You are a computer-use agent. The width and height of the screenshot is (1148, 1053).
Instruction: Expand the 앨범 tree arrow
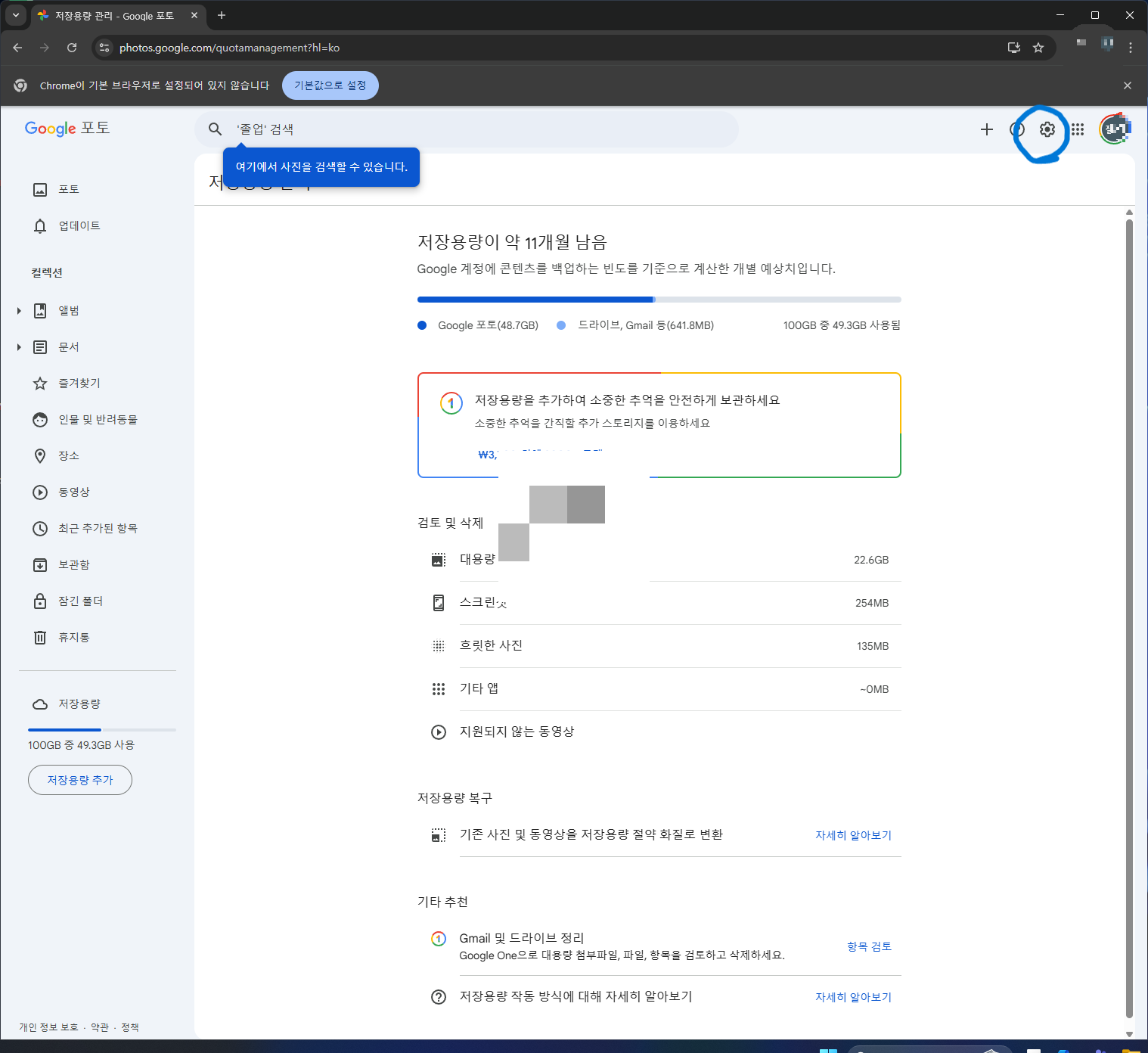19,311
